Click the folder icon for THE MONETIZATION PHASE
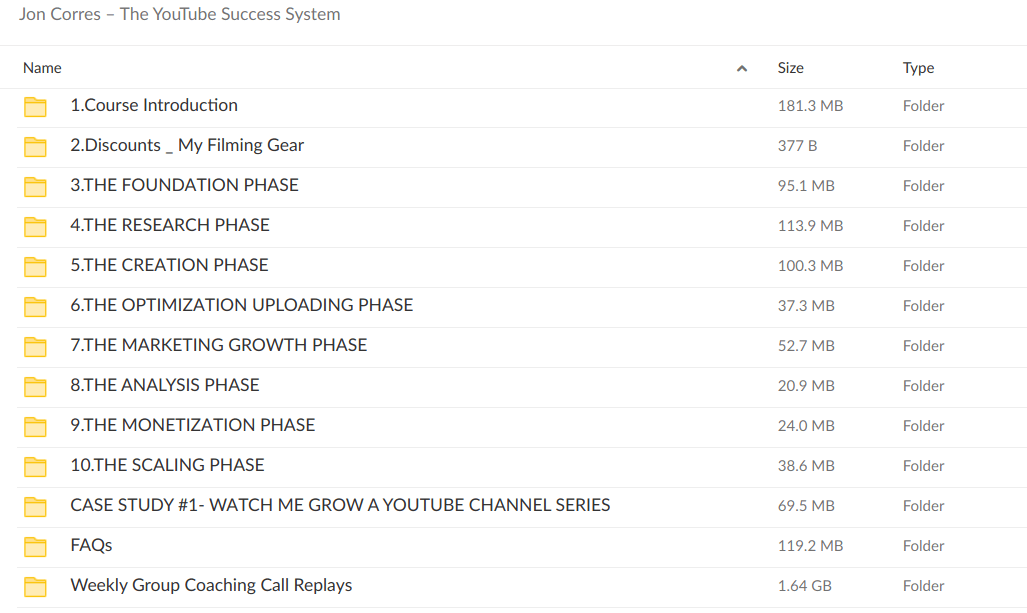The height and width of the screenshot is (613, 1027). point(35,426)
